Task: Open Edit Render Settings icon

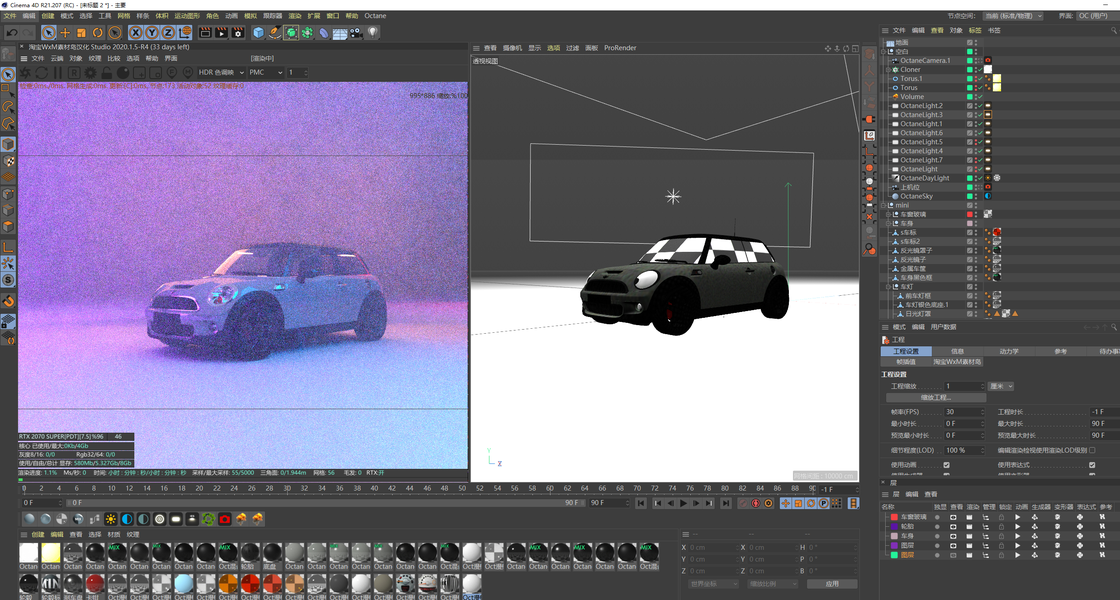Action: (238, 32)
